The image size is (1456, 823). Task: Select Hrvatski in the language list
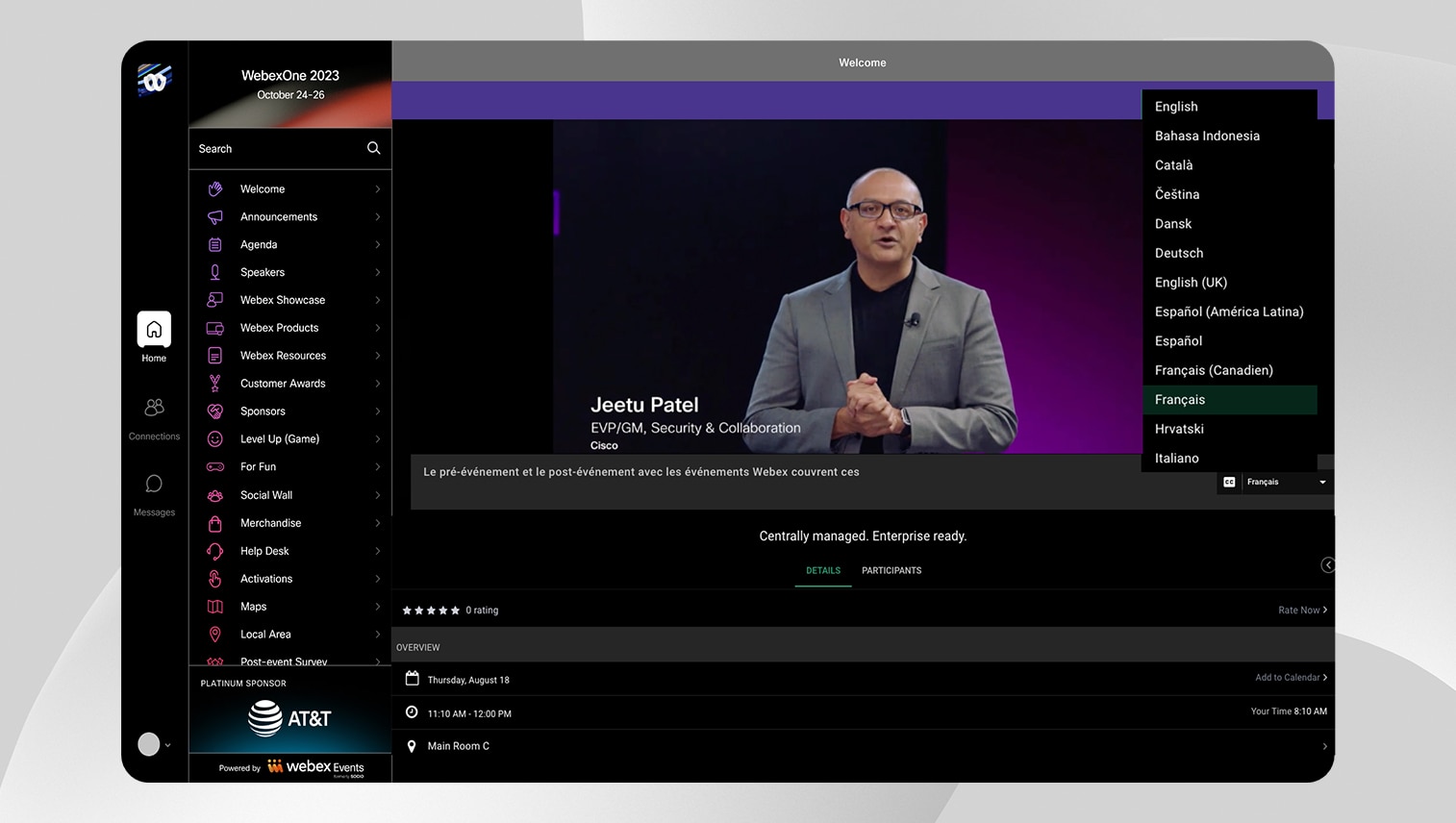tap(1229, 429)
